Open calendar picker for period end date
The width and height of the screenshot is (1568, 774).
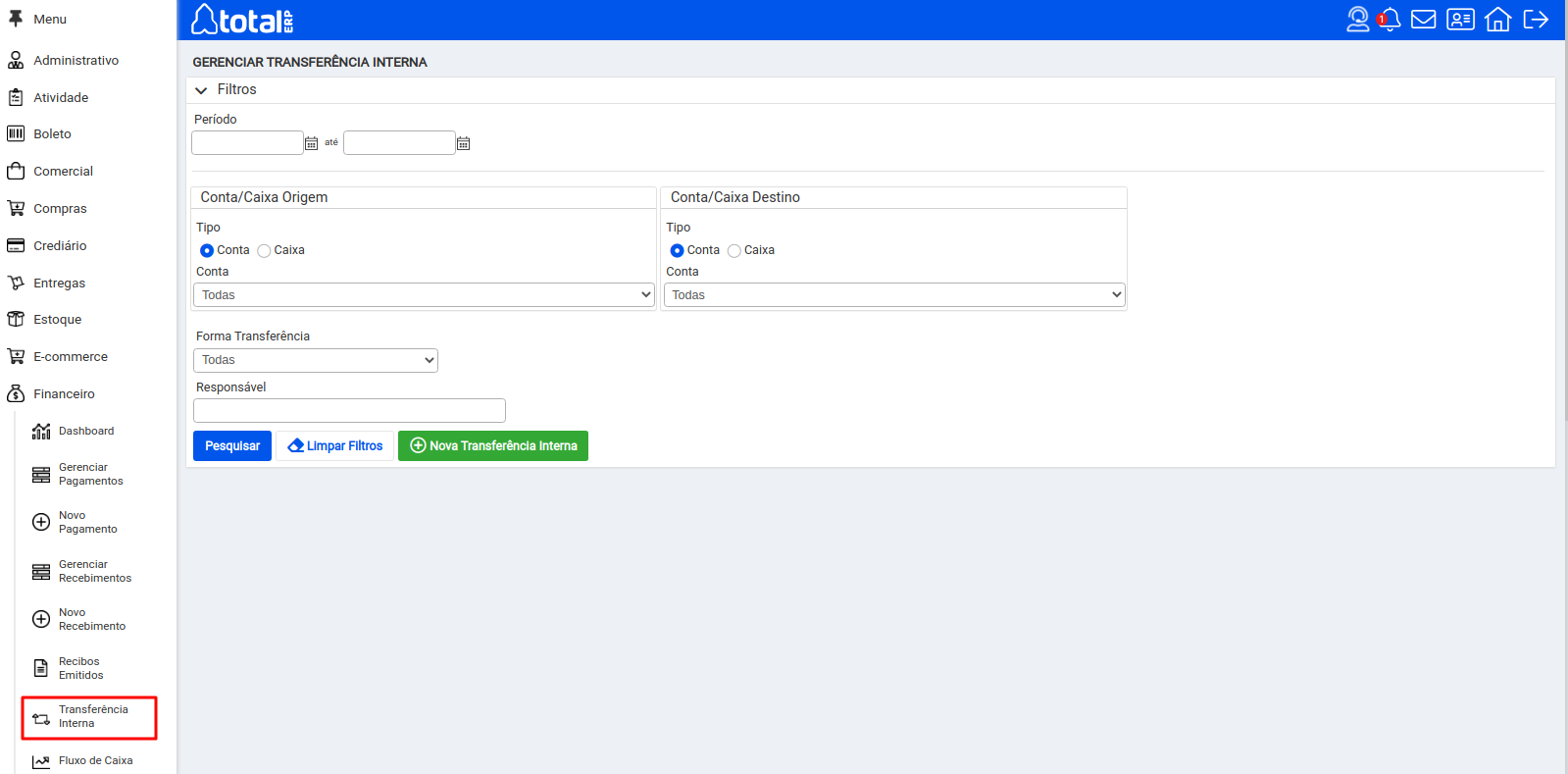click(464, 143)
